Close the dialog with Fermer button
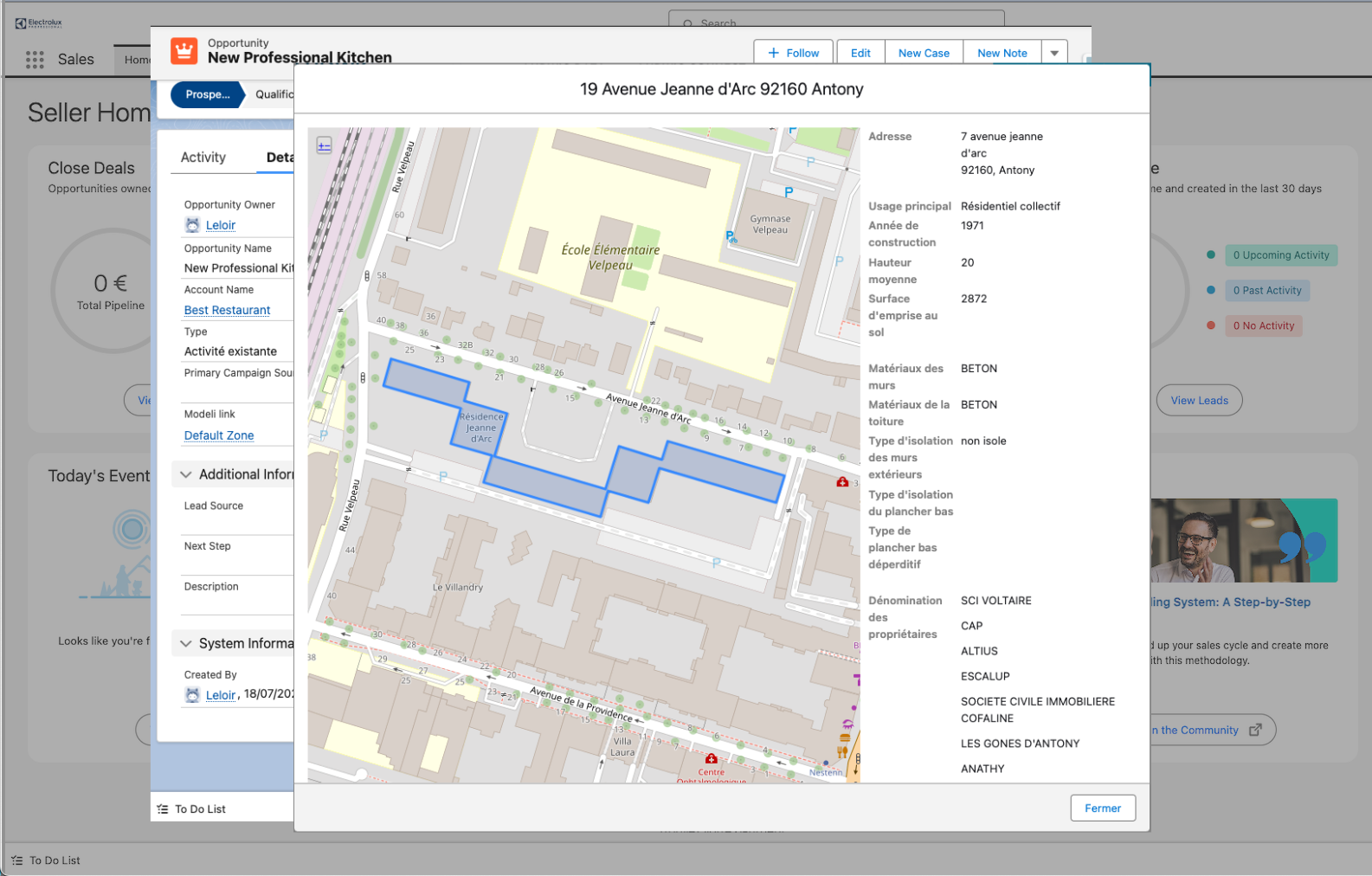Viewport: 1372px width, 876px height. (1102, 808)
